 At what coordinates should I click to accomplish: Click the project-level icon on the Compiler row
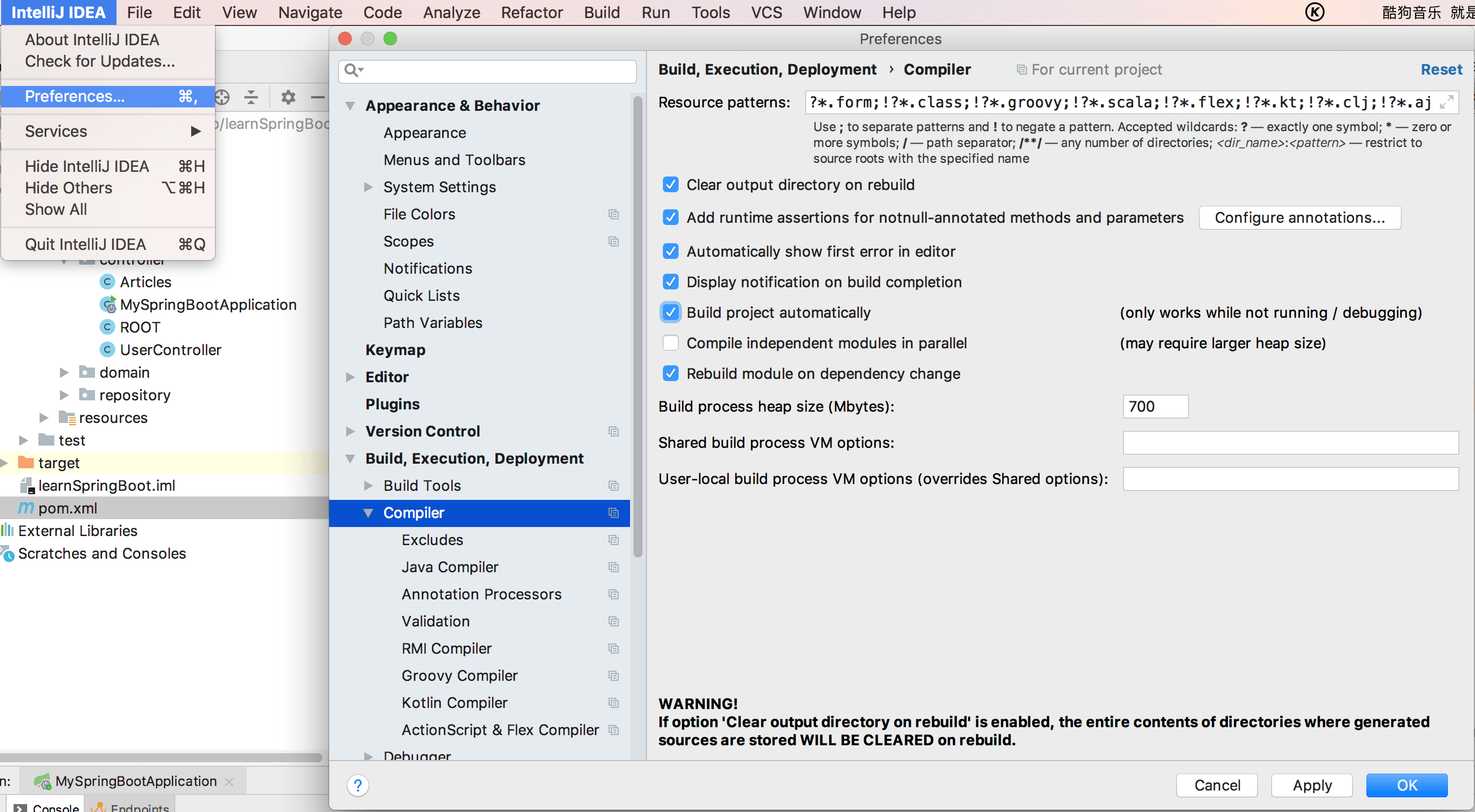613,513
